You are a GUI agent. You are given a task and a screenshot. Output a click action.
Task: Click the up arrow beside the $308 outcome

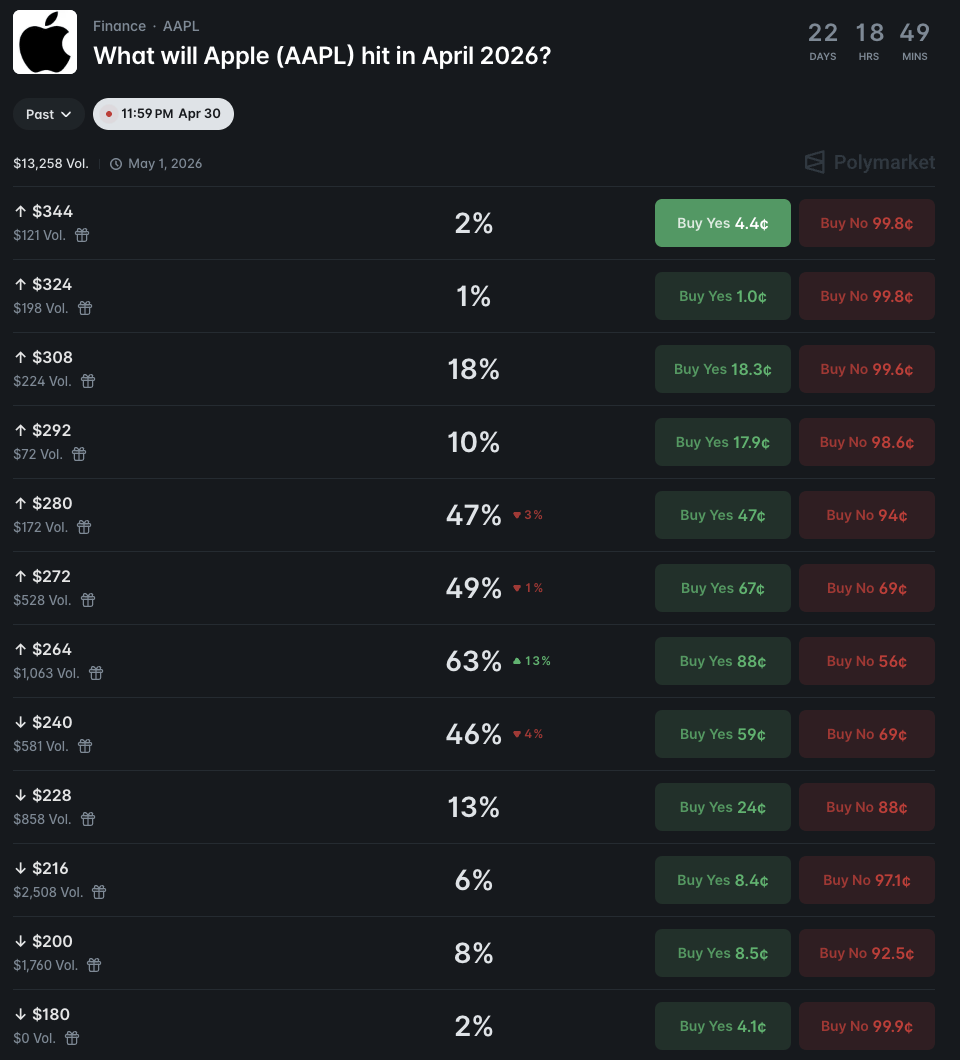pyautogui.click(x=22, y=356)
